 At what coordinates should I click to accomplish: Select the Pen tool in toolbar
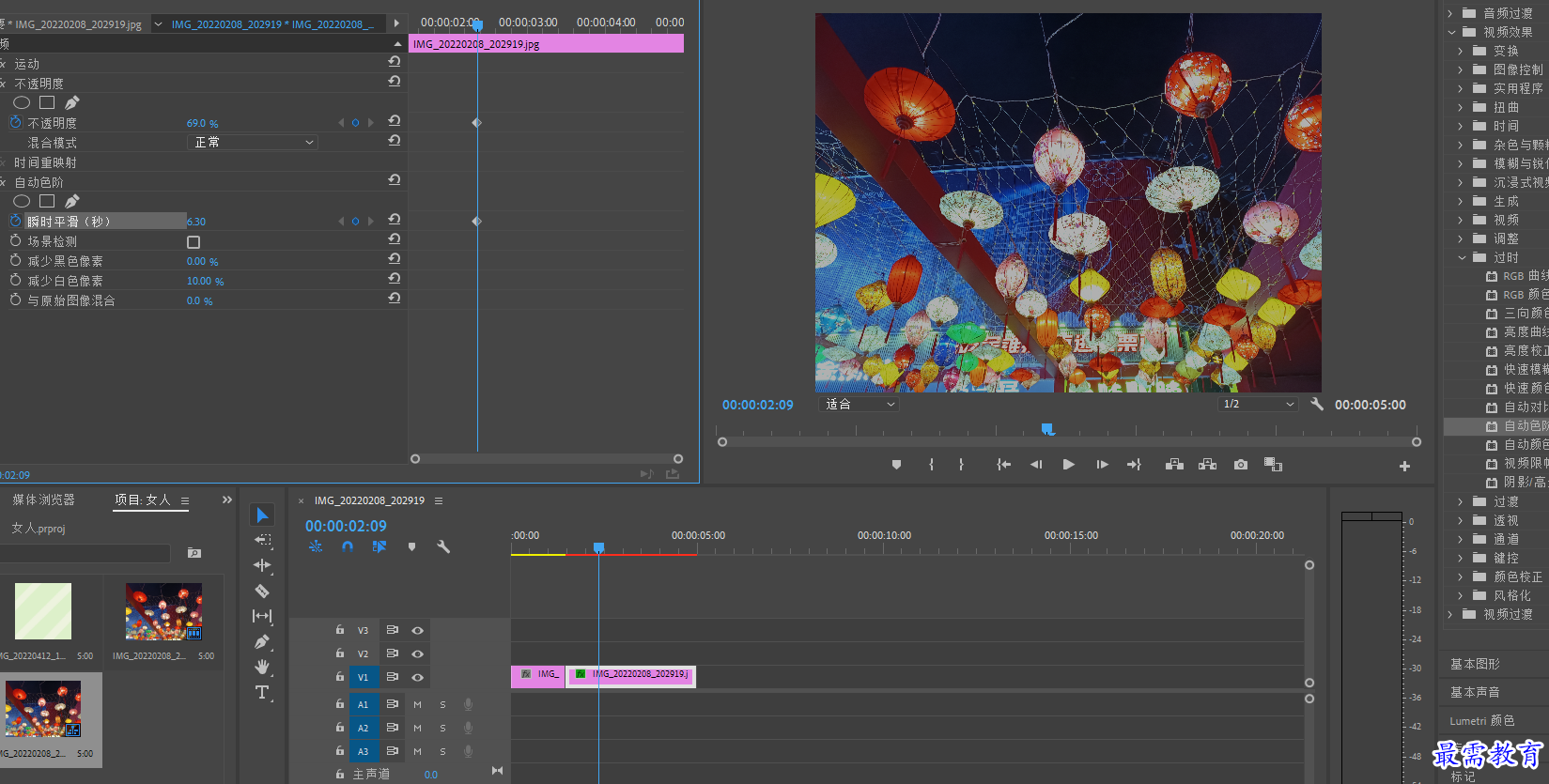coord(262,641)
